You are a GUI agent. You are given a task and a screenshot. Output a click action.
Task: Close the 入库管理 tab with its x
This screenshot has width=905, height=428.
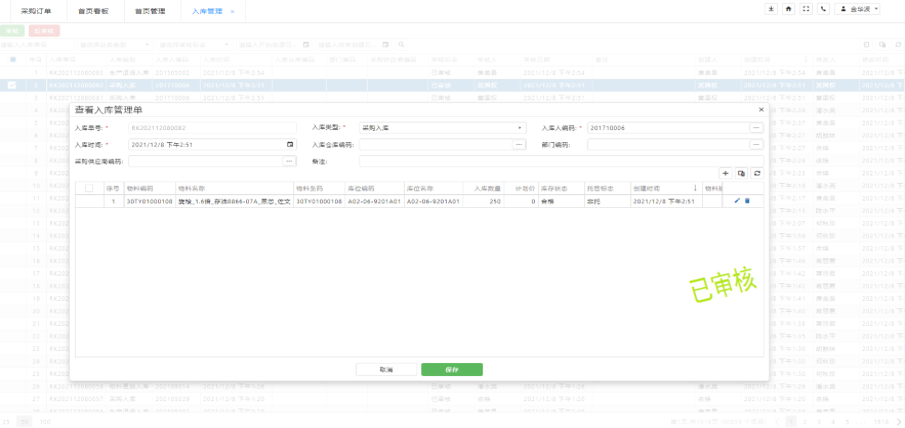click(233, 11)
